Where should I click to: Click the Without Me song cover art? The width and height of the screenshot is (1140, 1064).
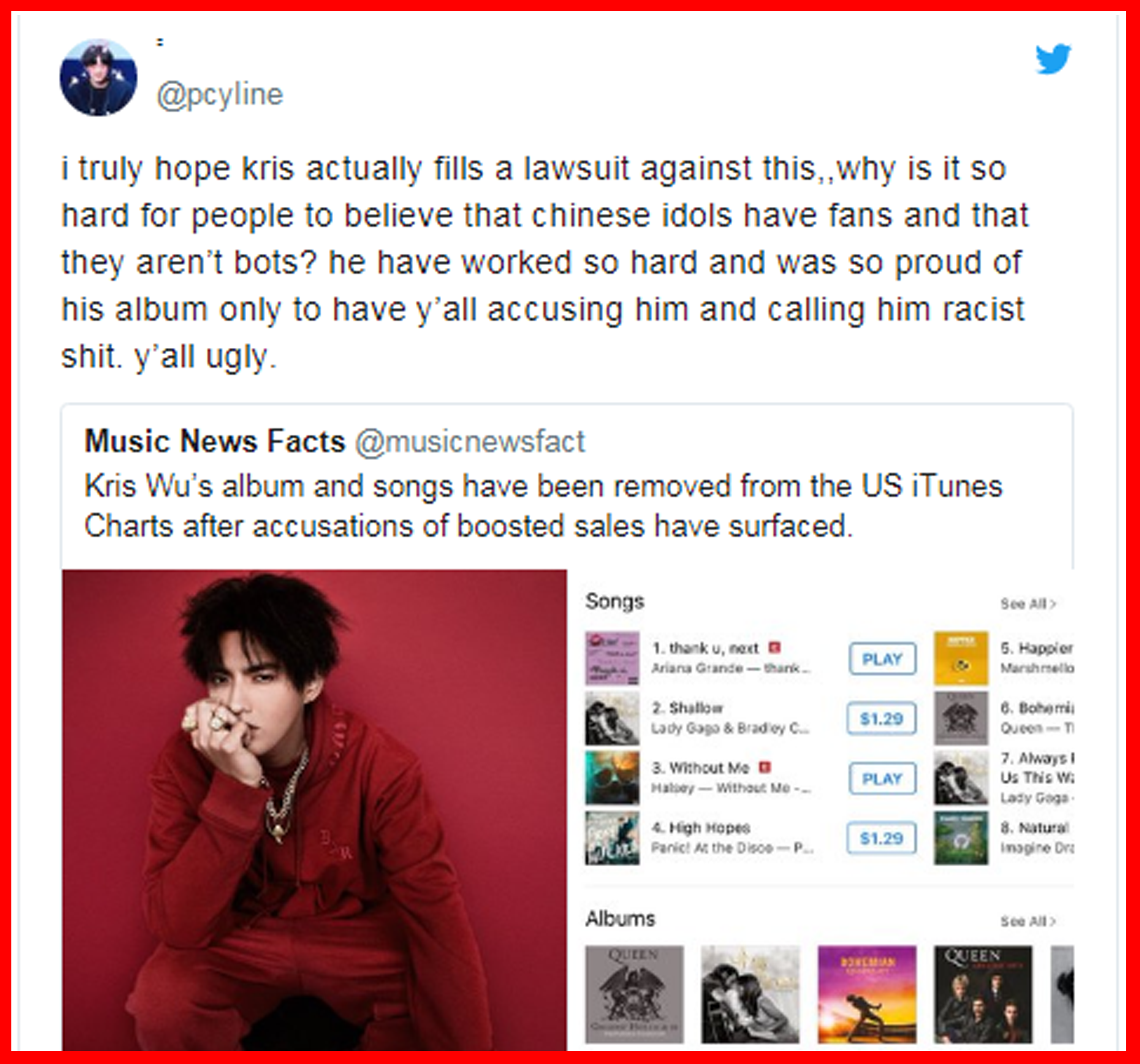[x=612, y=778]
